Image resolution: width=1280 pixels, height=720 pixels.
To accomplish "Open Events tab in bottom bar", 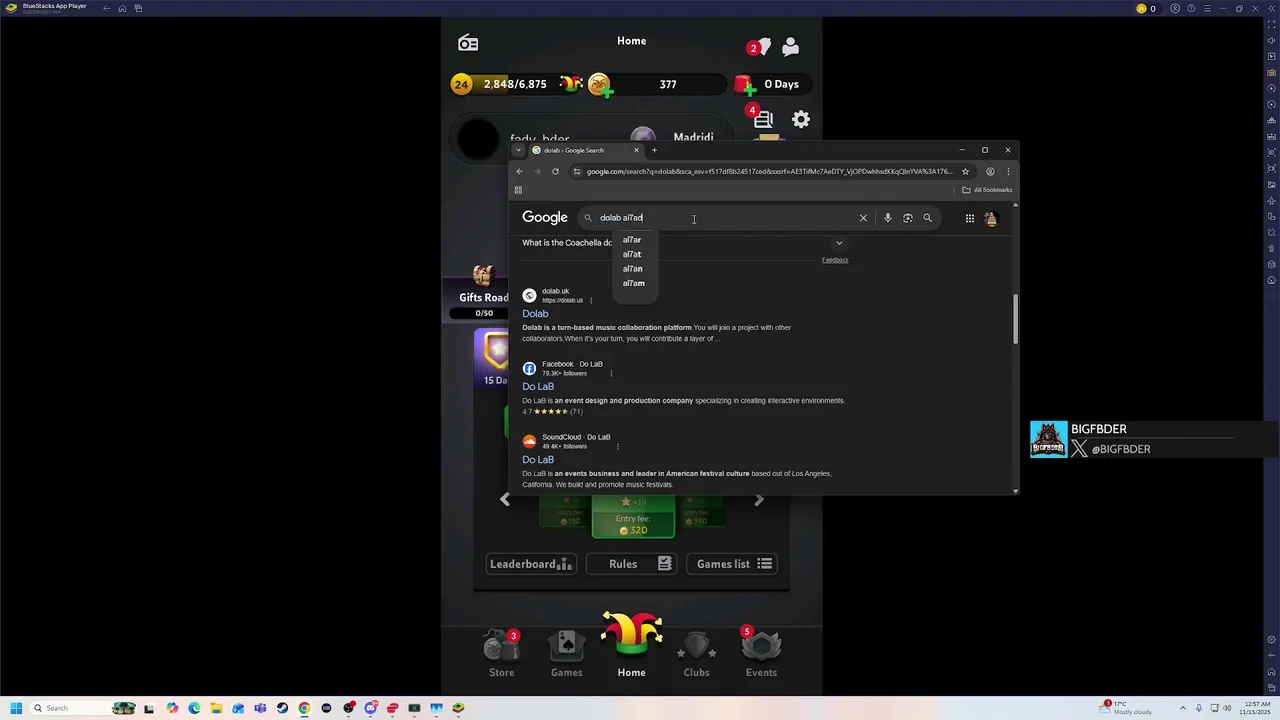I will [x=761, y=654].
